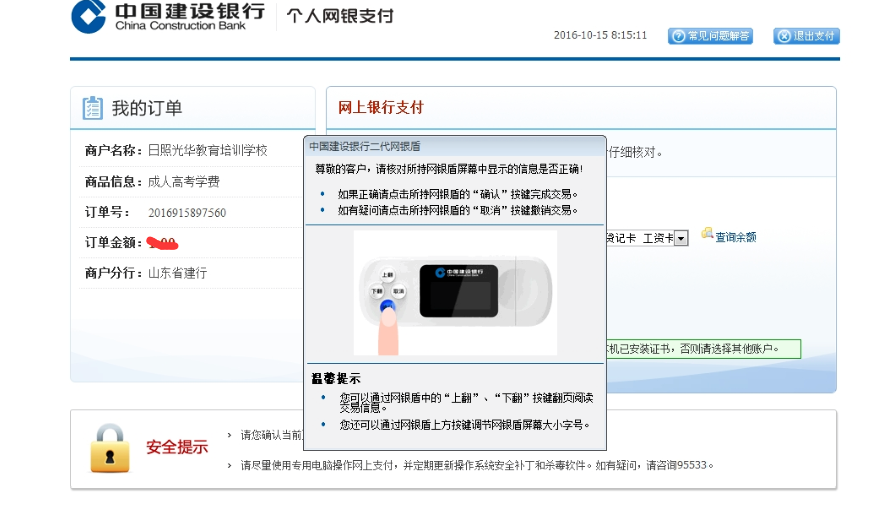This screenshot has width=891, height=511.
Task: Click the security tip mentioning 95533
Action: coord(477,466)
